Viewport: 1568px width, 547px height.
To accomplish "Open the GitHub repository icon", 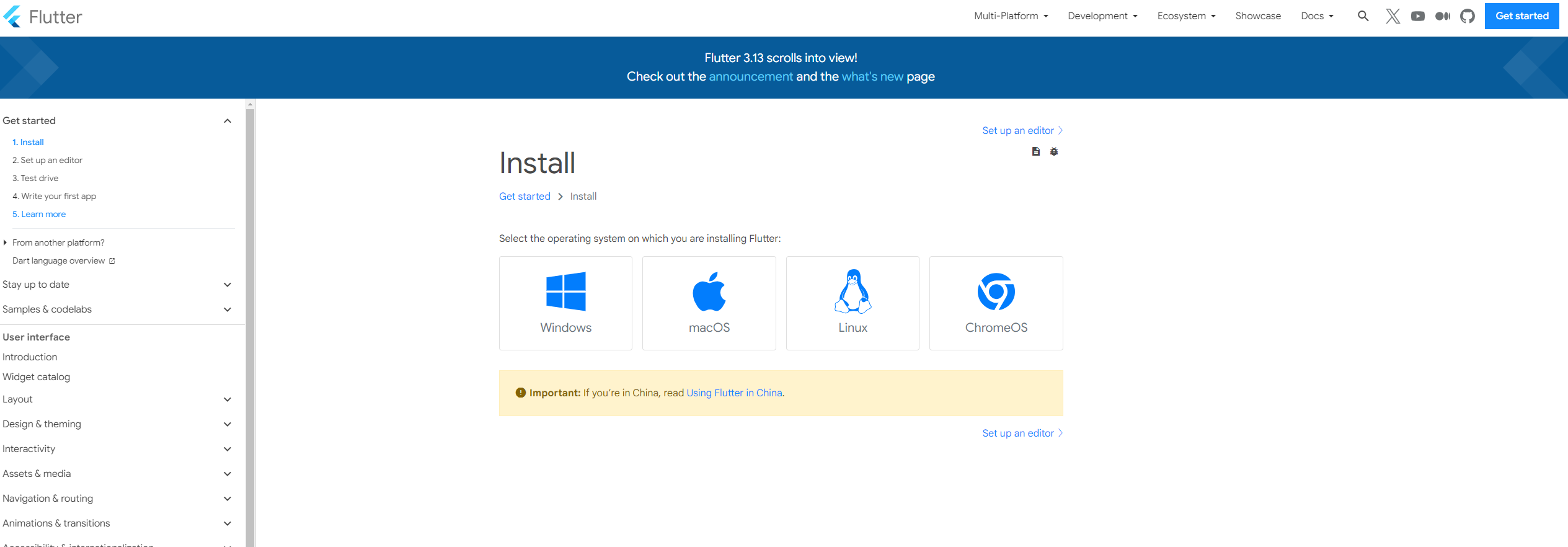I will coord(1467,16).
